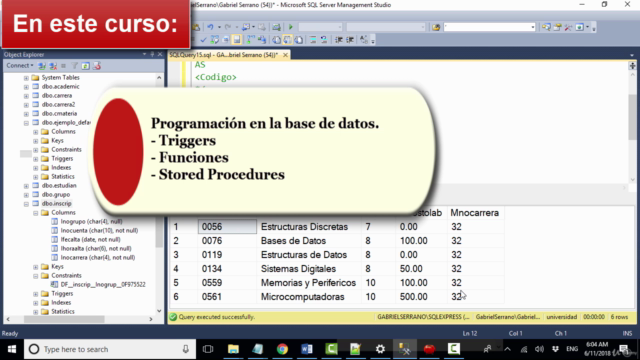Open Google Chrome from the taskbar
640x360 pixels.
(x=282, y=349)
